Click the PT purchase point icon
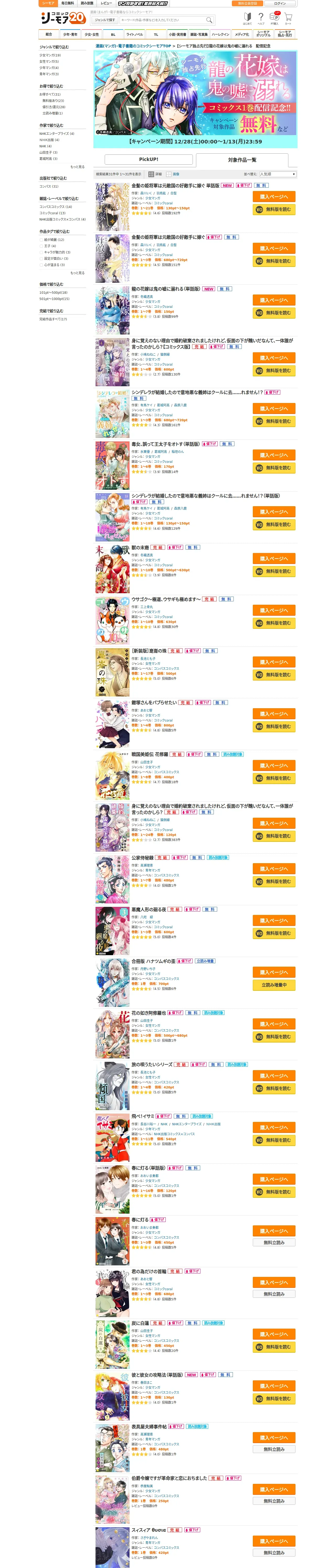Image resolution: width=336 pixels, height=1568 pixels. (275, 18)
